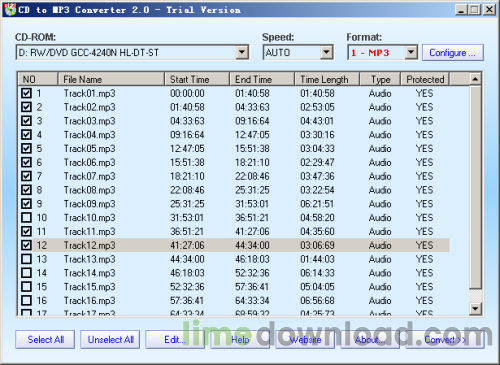
Task: Open the Format MP3 dropdown
Action: [411, 52]
